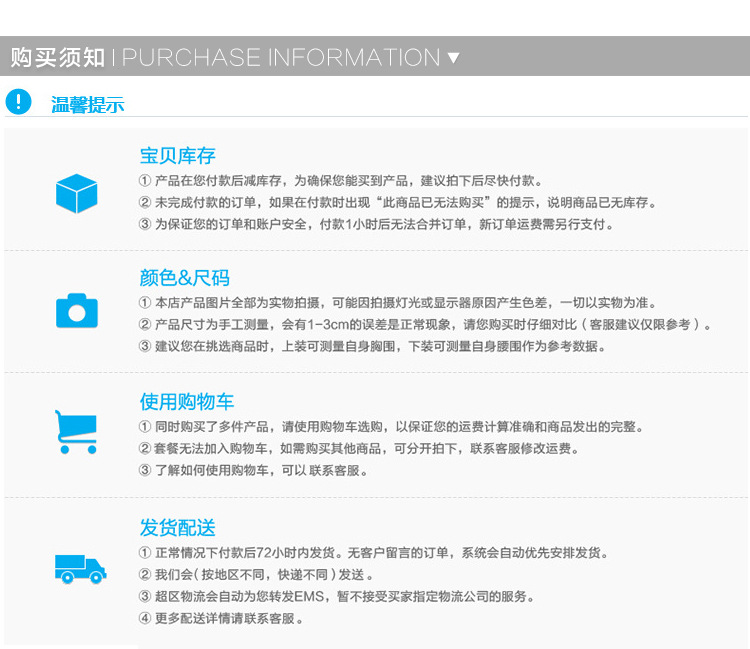This screenshot has width=750, height=649.
Task: Select the 购买须知 header title
Action: click(57, 58)
